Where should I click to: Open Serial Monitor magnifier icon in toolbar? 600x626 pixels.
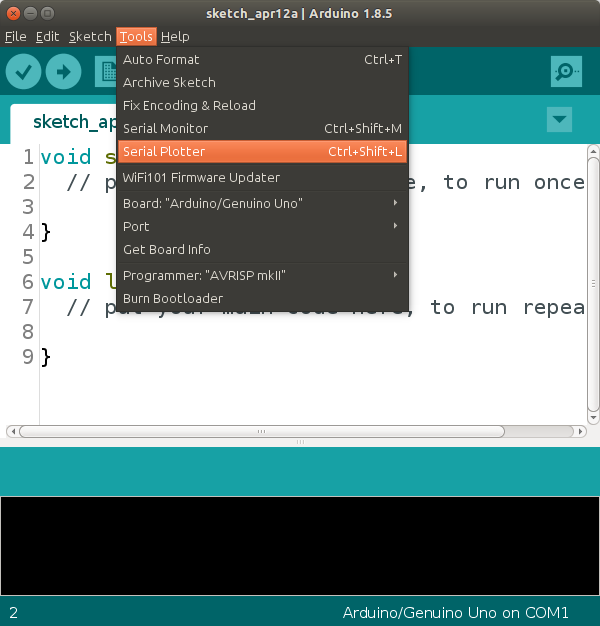coord(566,72)
